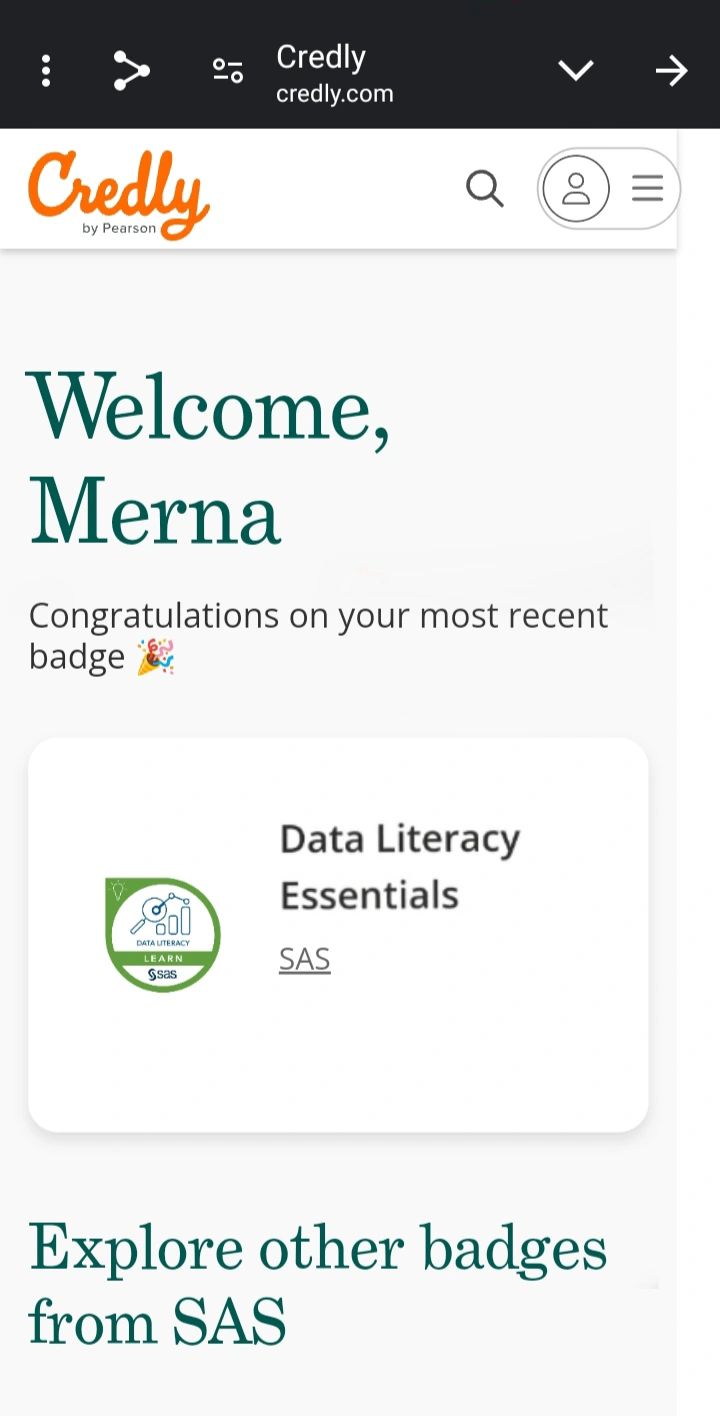Open the hamburger navigation menu
Image resolution: width=720 pixels, height=1416 pixels.
(648, 188)
